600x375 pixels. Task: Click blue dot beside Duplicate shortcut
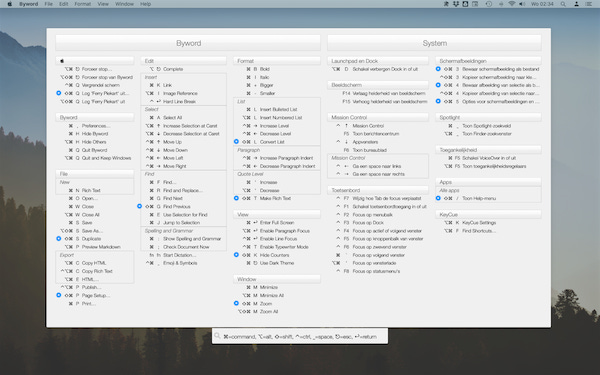[x=59, y=238]
